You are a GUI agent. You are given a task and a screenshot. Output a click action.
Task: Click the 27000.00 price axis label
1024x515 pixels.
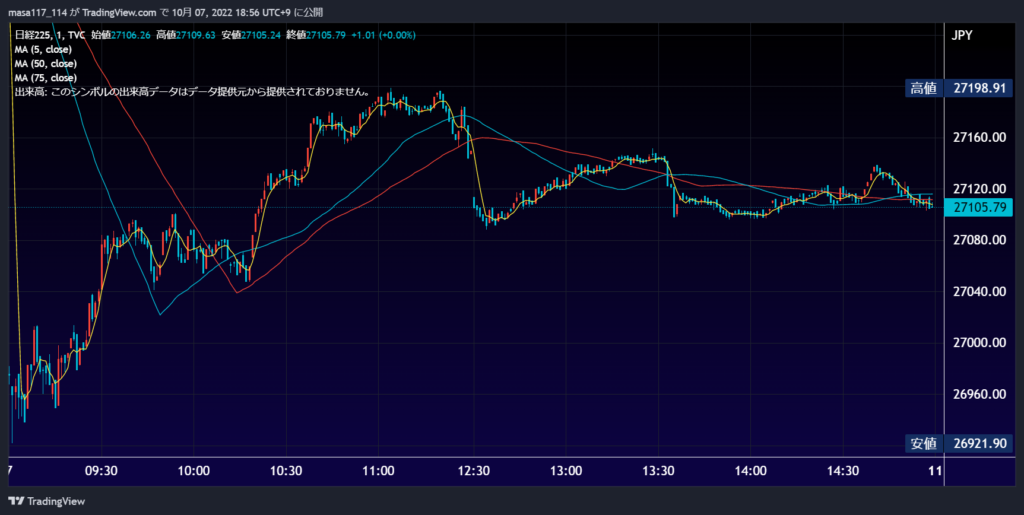click(x=979, y=343)
